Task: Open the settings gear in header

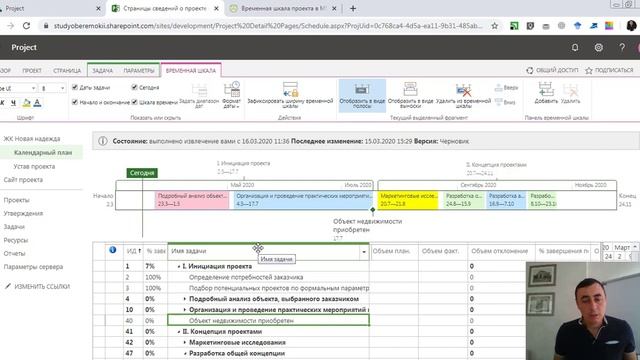Action: [x=598, y=47]
